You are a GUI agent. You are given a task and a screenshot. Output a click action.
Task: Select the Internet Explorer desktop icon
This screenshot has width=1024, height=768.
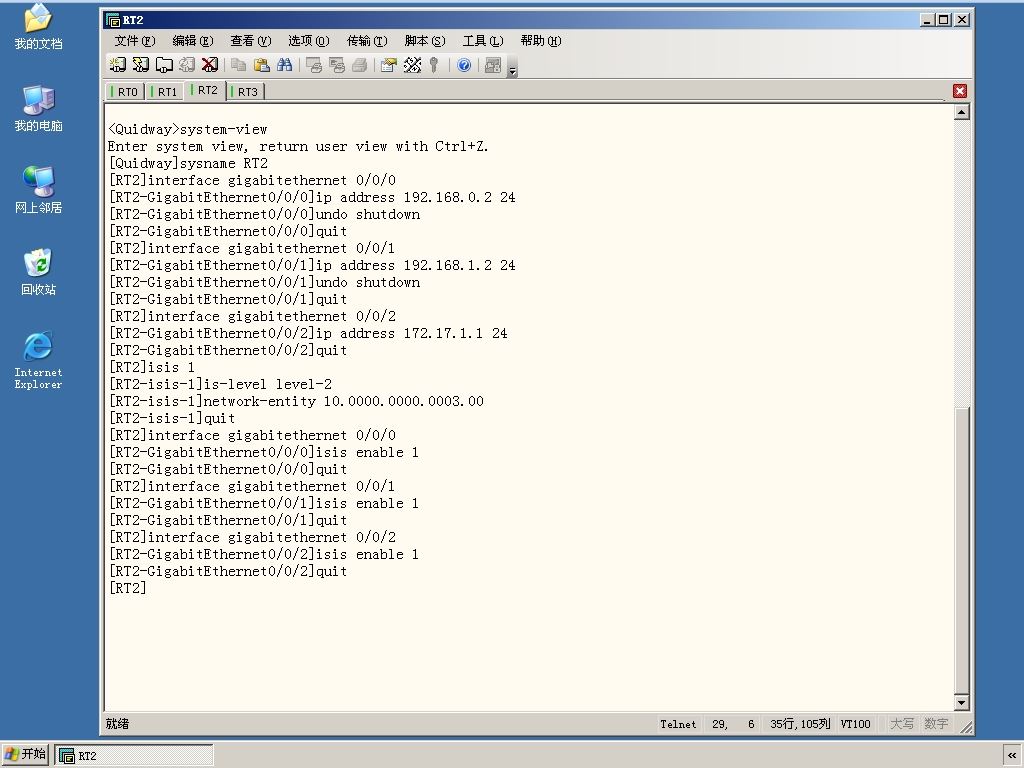[39, 361]
